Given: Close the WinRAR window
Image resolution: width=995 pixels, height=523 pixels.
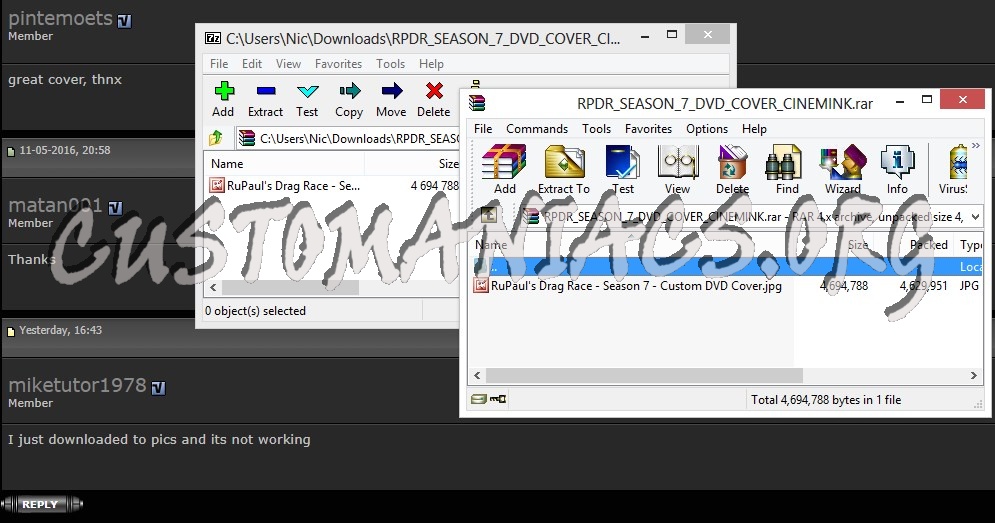Looking at the screenshot, I should click(963, 99).
